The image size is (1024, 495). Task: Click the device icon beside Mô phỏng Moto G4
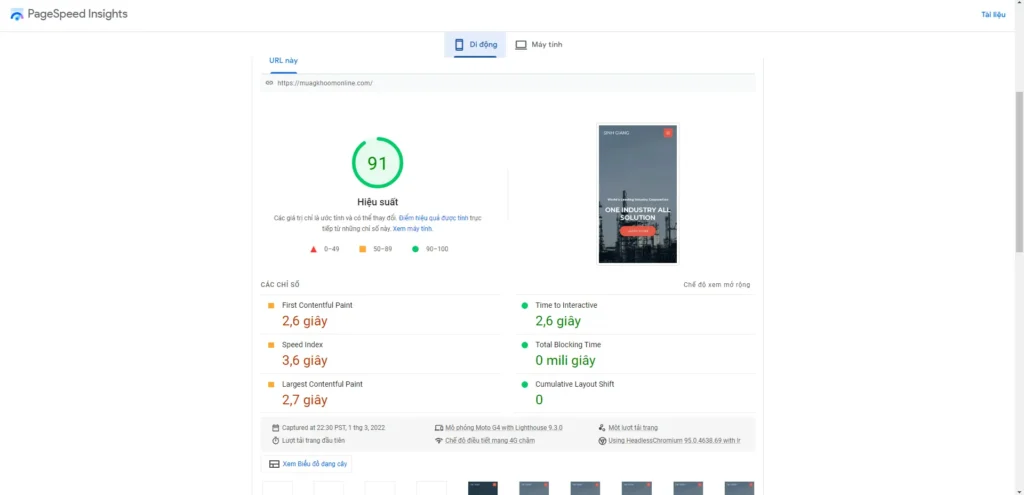[x=438, y=427]
